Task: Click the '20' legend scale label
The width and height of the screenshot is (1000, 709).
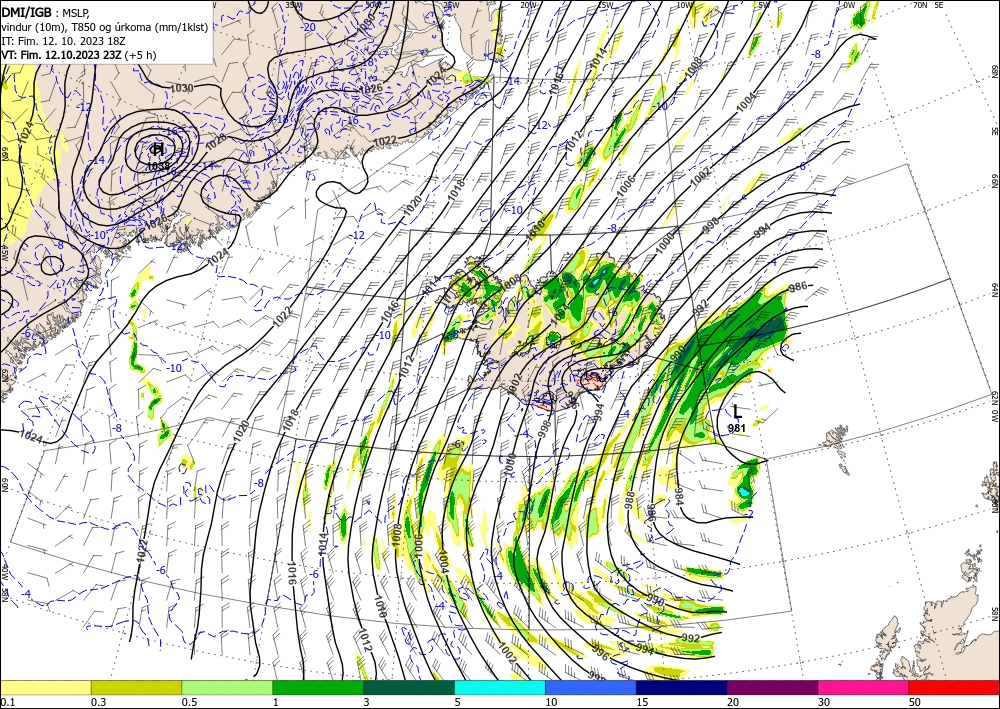Action: (x=733, y=702)
